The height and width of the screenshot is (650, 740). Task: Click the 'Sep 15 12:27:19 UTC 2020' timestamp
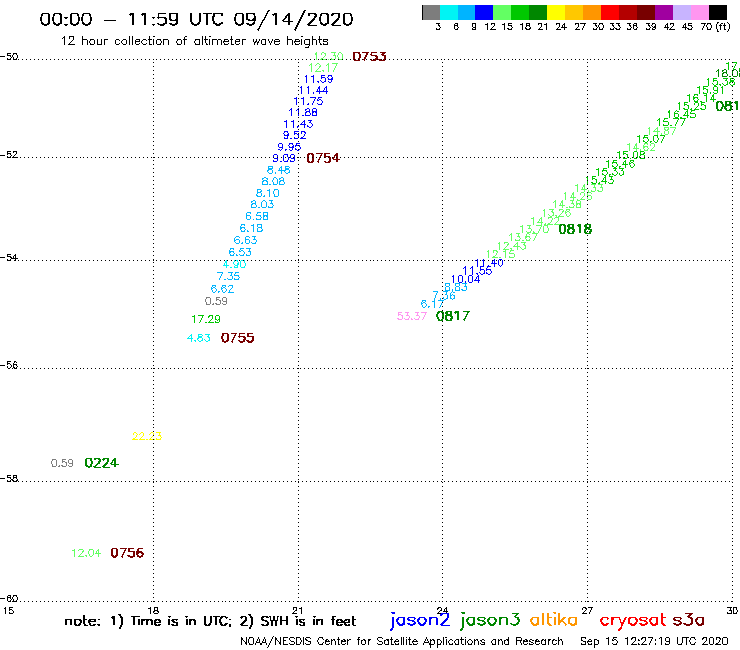(654, 642)
